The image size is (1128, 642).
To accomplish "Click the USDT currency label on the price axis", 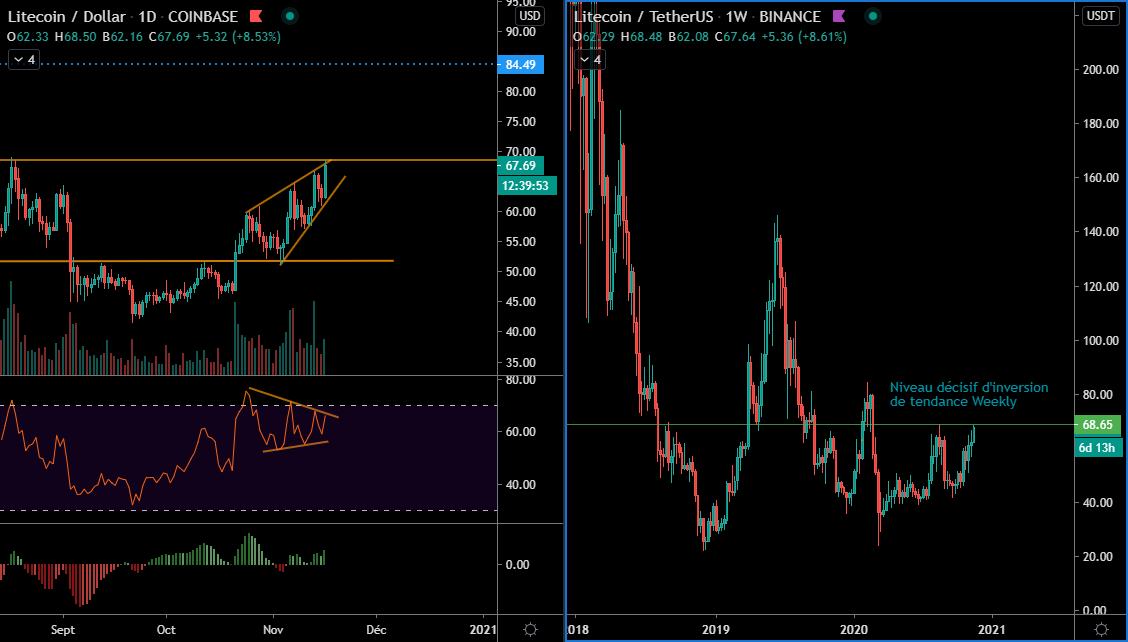I will [1100, 15].
